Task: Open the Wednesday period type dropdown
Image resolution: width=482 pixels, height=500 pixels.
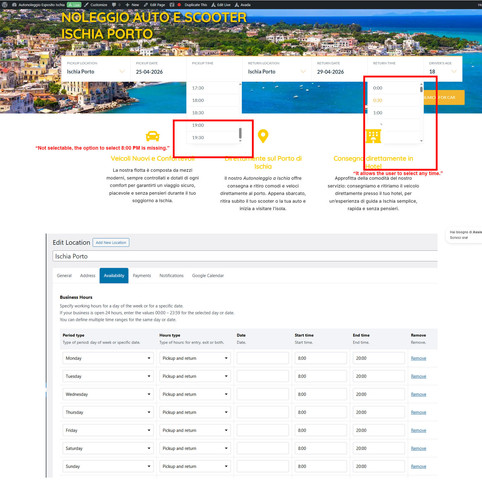Action: pos(108,394)
